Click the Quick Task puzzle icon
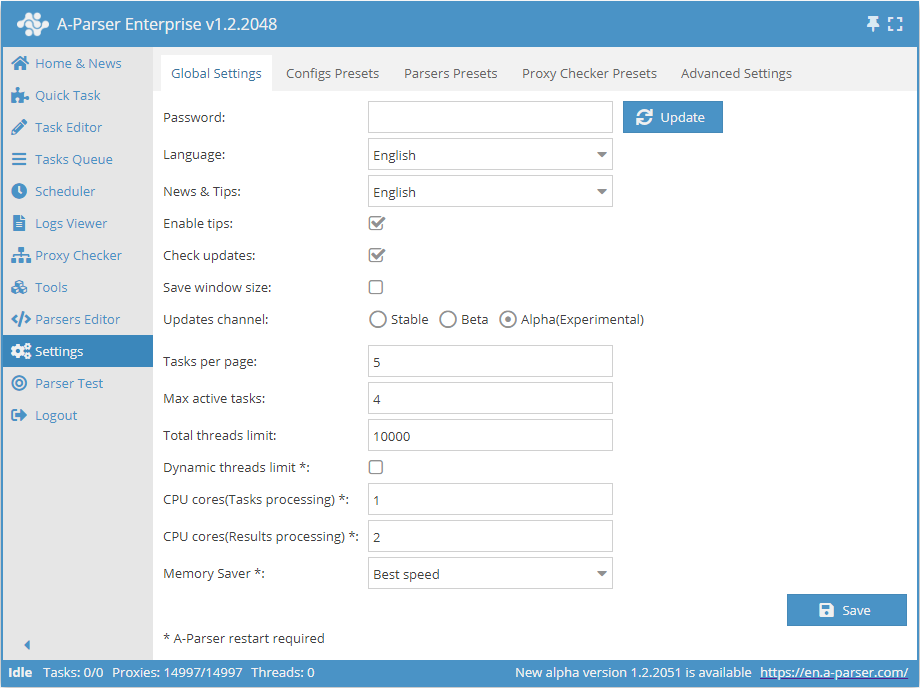920x688 pixels. point(19,95)
